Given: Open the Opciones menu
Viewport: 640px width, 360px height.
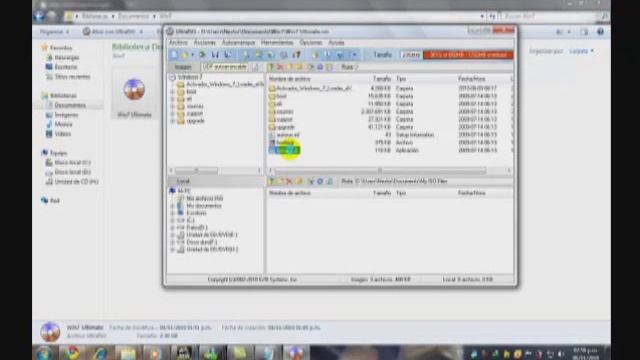Looking at the screenshot, I should (311, 42).
